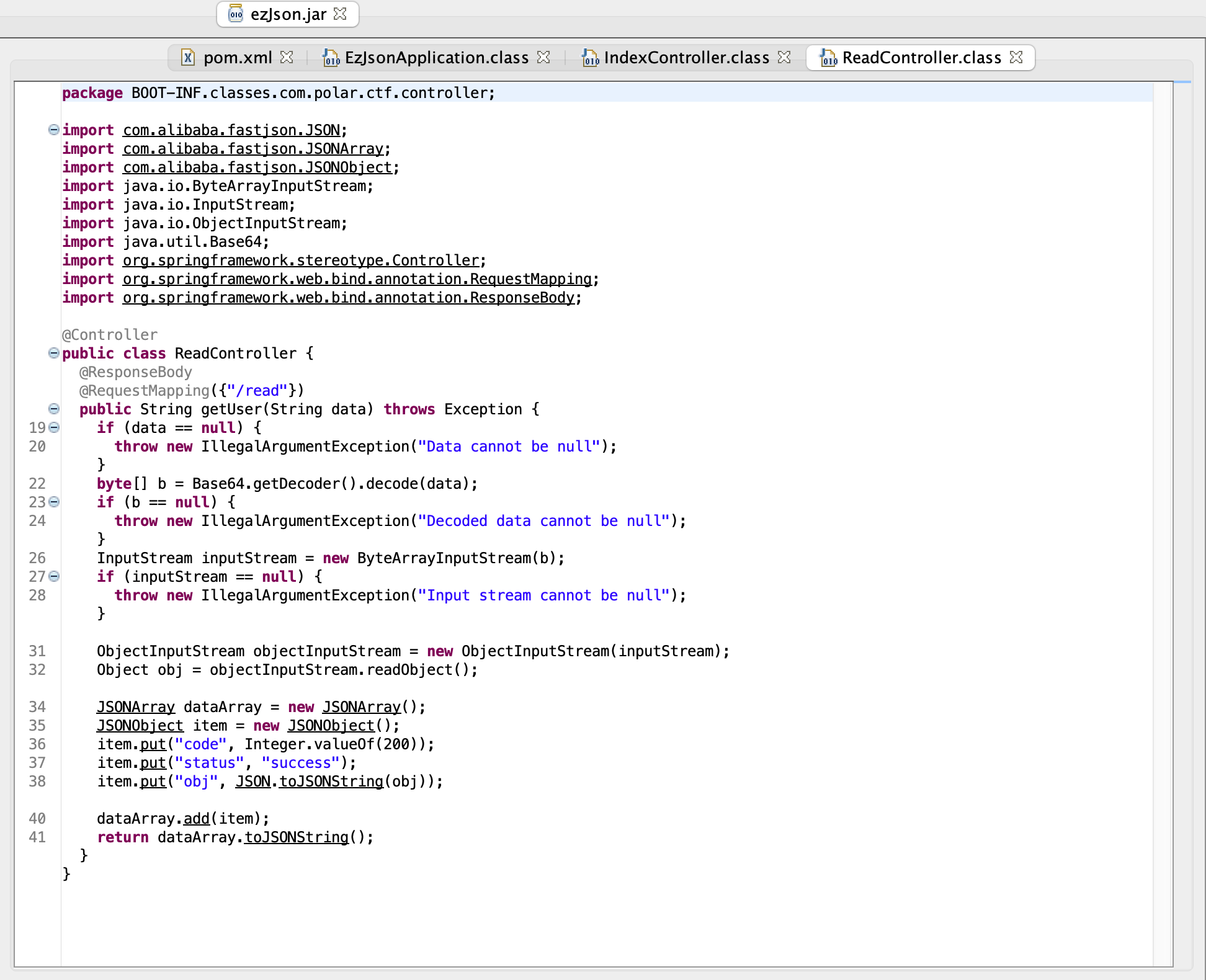Click the add method on line 40
Screen dimensions: 1206x980
[197, 819]
